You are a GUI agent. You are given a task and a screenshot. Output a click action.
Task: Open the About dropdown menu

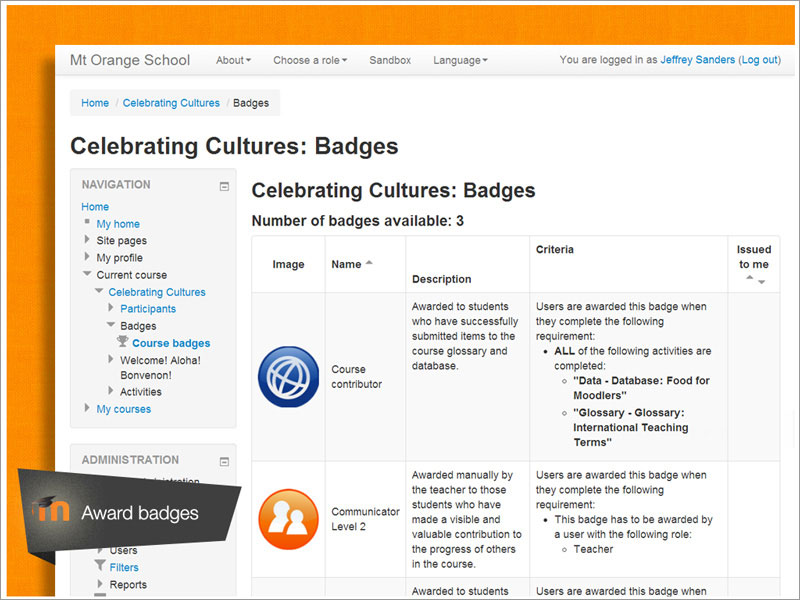tap(234, 60)
